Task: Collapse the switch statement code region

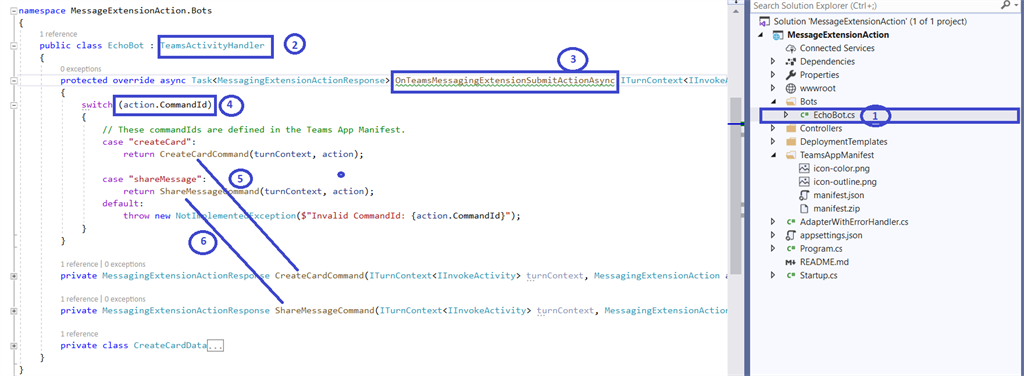Action: click(x=13, y=104)
